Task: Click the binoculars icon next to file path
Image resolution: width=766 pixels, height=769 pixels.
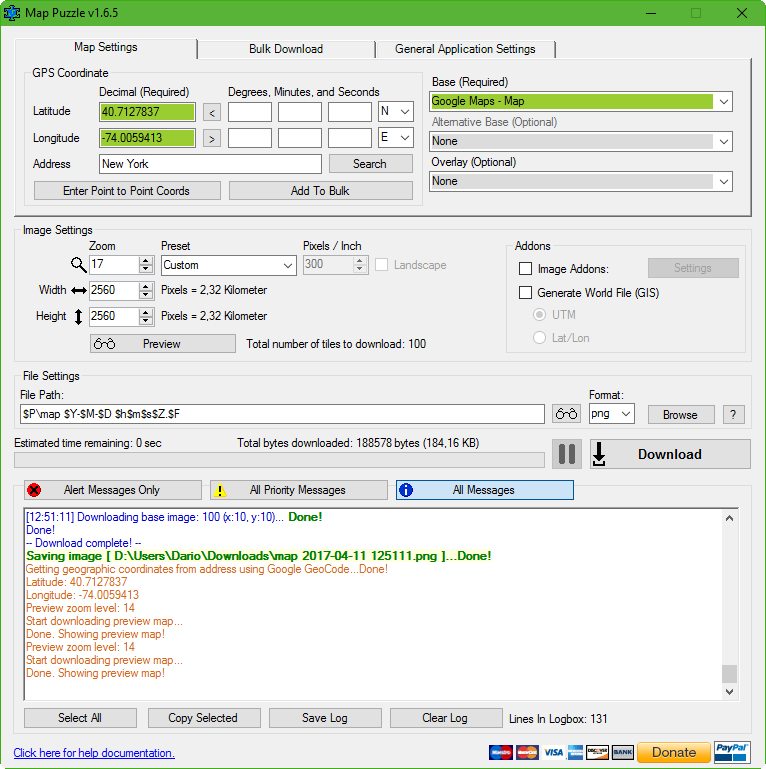Action: point(566,414)
